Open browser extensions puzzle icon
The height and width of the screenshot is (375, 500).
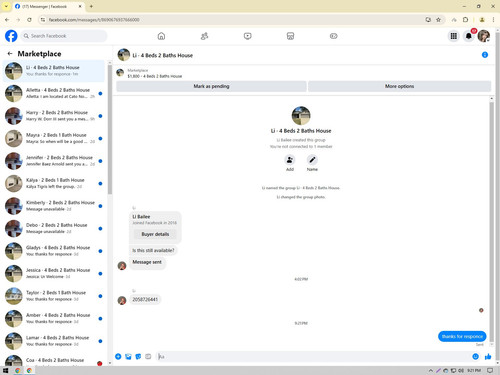tap(466, 20)
